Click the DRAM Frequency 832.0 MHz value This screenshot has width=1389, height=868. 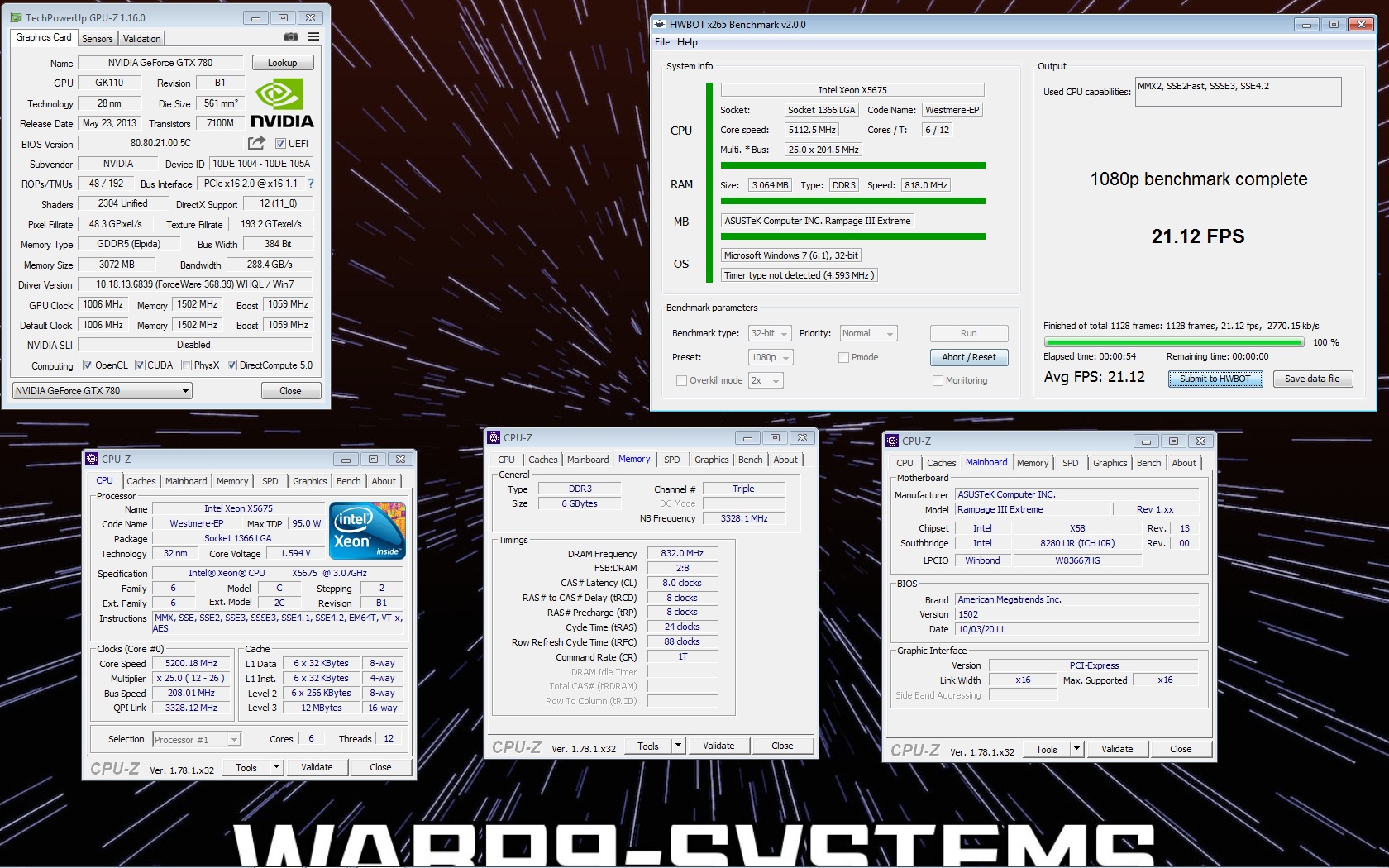[x=682, y=554]
